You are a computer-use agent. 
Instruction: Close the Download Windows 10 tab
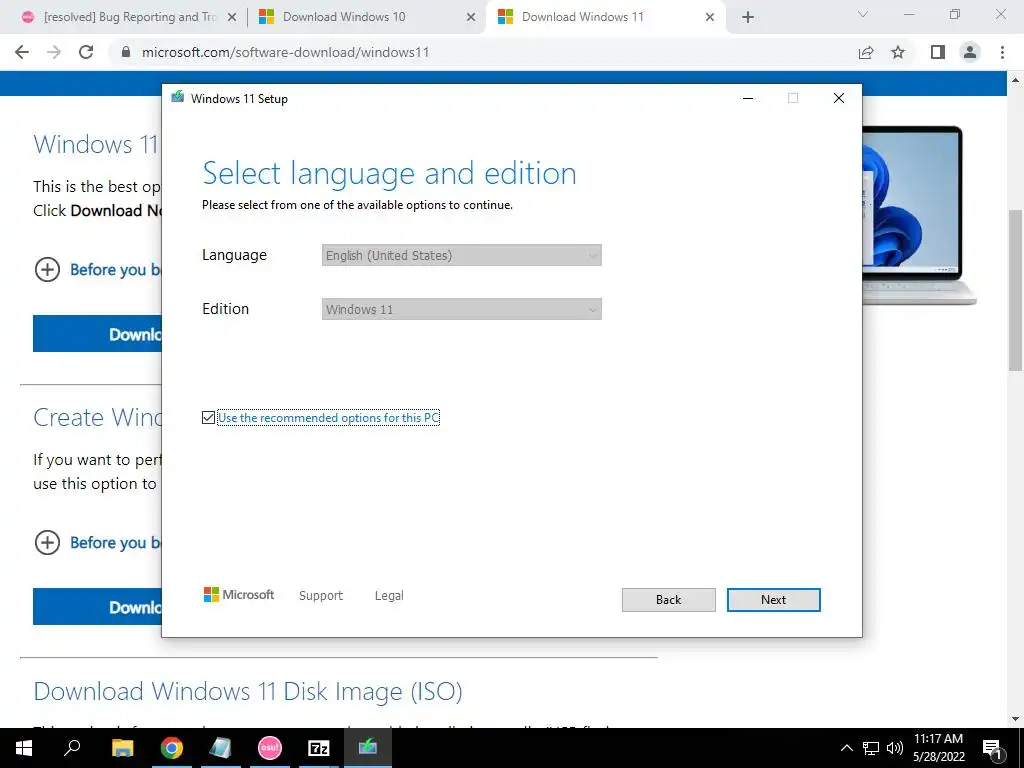tap(471, 18)
